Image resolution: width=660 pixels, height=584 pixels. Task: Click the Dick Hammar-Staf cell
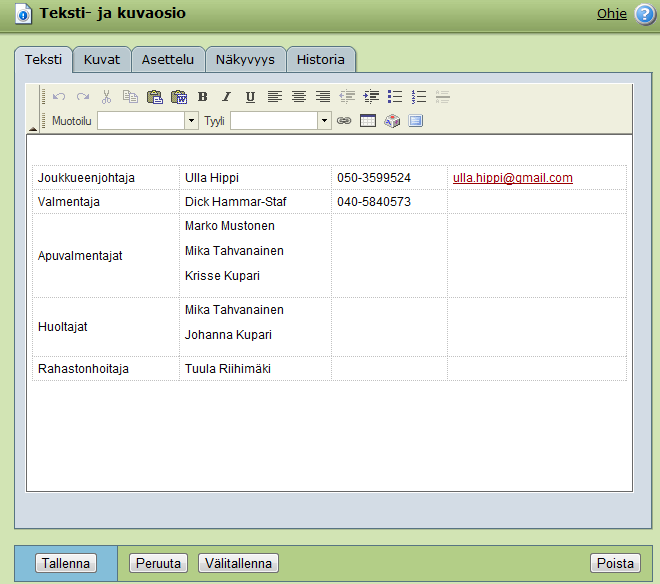pos(255,202)
